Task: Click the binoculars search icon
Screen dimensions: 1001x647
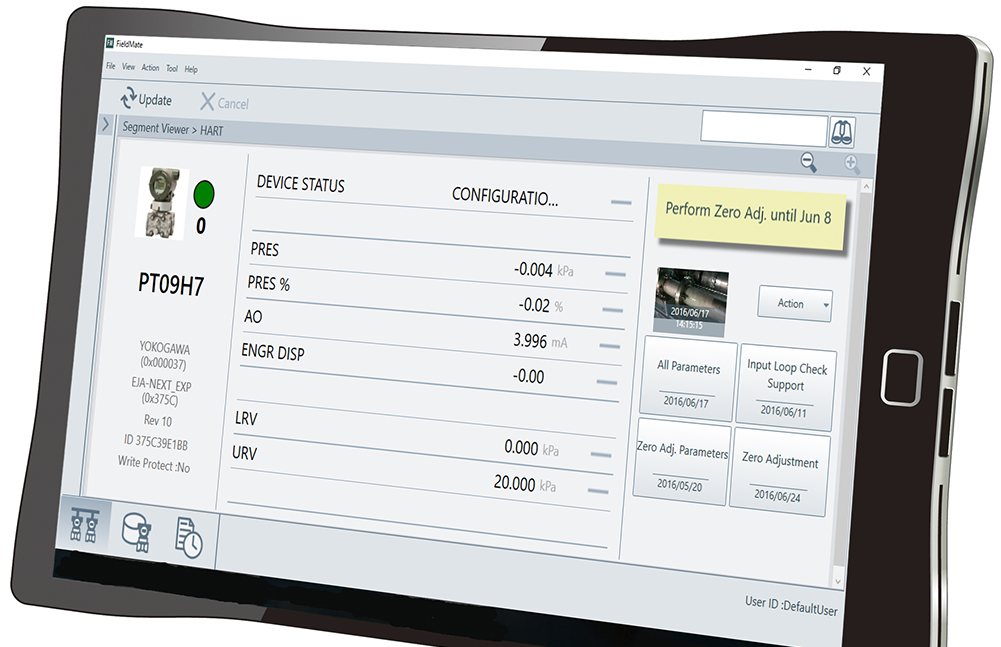Action: pyautogui.click(x=842, y=132)
